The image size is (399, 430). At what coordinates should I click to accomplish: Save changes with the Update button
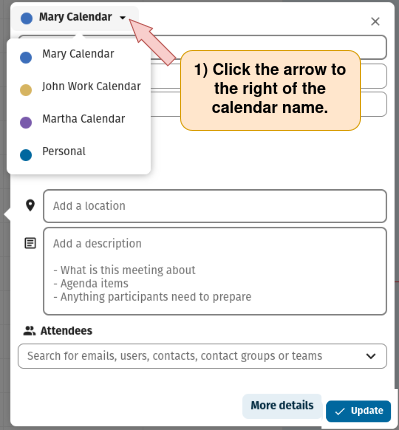pos(358,411)
